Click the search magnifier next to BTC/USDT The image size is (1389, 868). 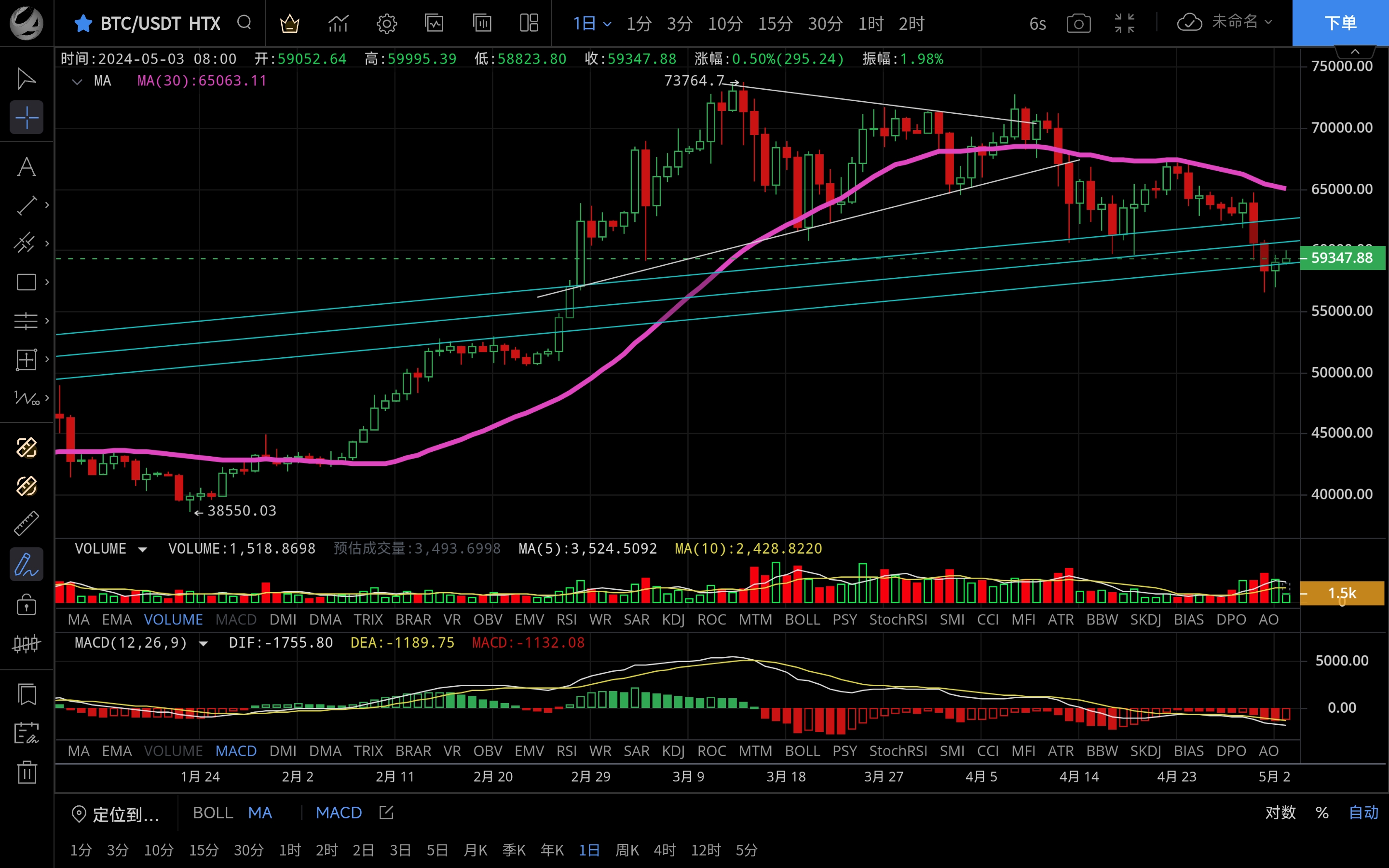[x=245, y=23]
